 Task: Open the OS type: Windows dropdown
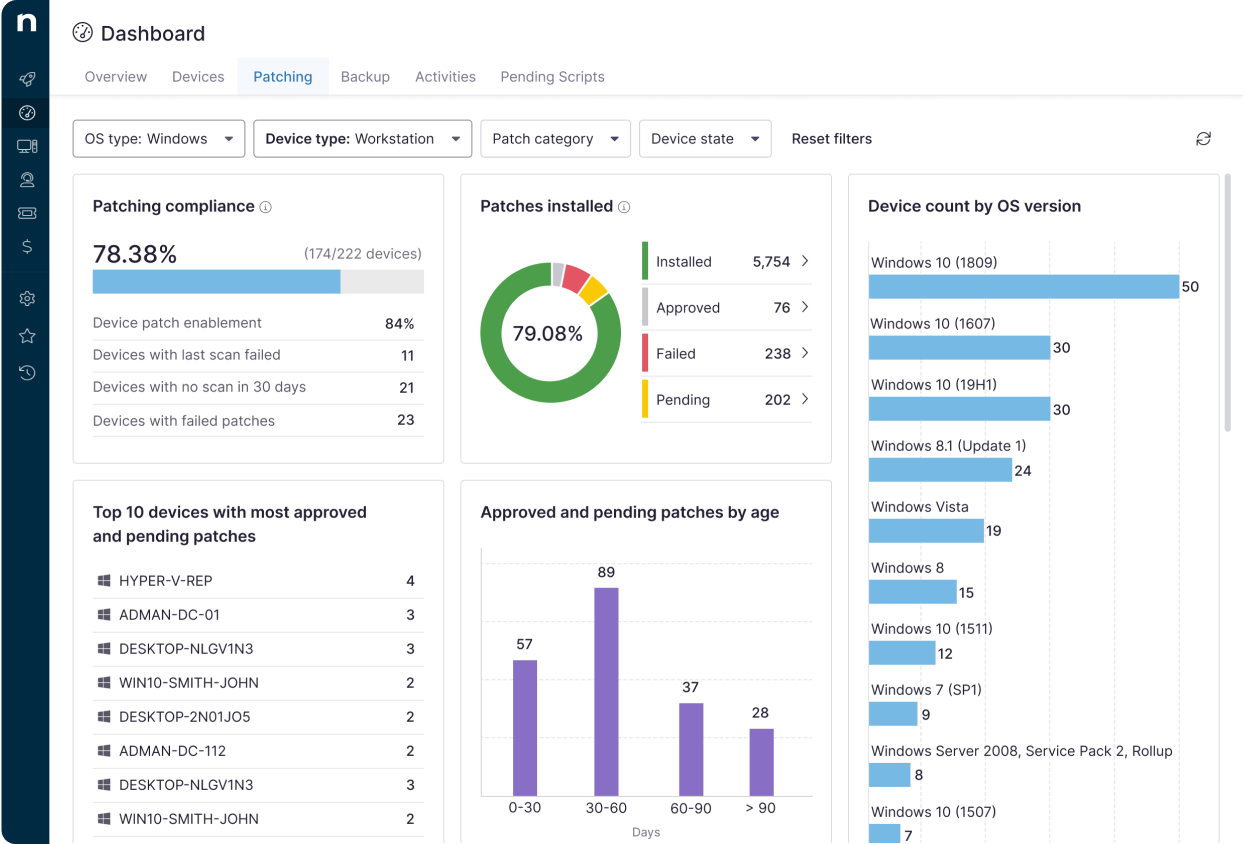tap(159, 139)
